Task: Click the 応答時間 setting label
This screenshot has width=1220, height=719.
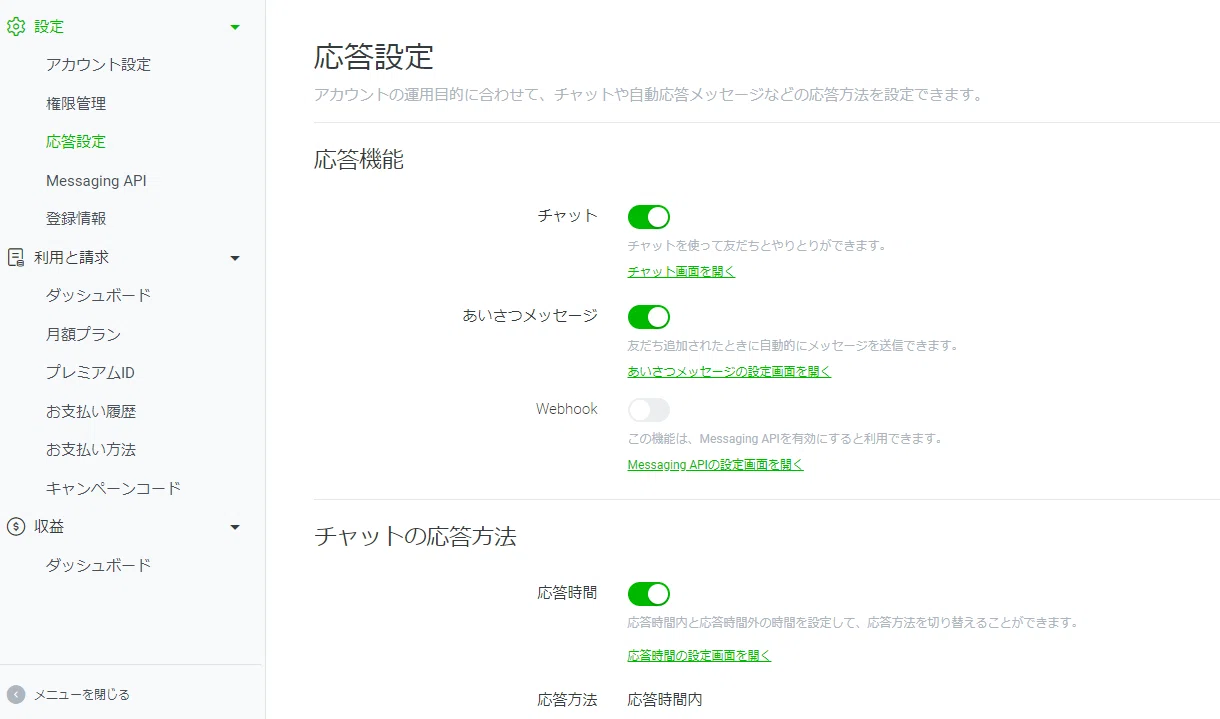Action: point(567,593)
